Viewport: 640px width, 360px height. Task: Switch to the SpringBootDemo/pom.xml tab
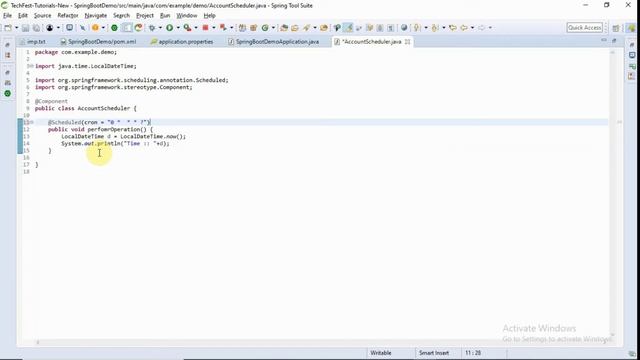(98, 42)
